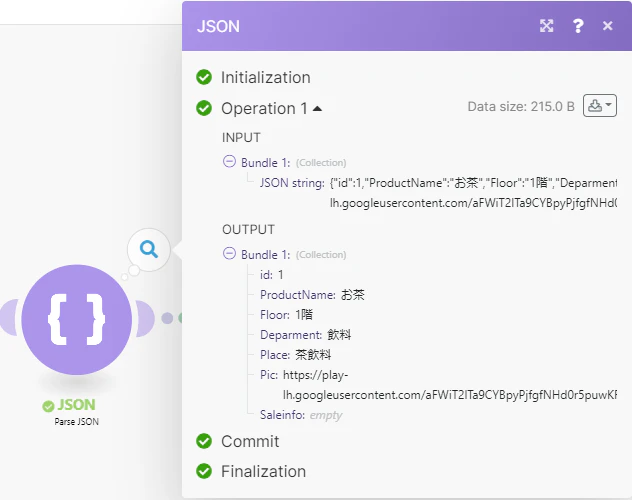Select the Initialization step
The height and width of the screenshot is (500, 632).
(x=266, y=77)
